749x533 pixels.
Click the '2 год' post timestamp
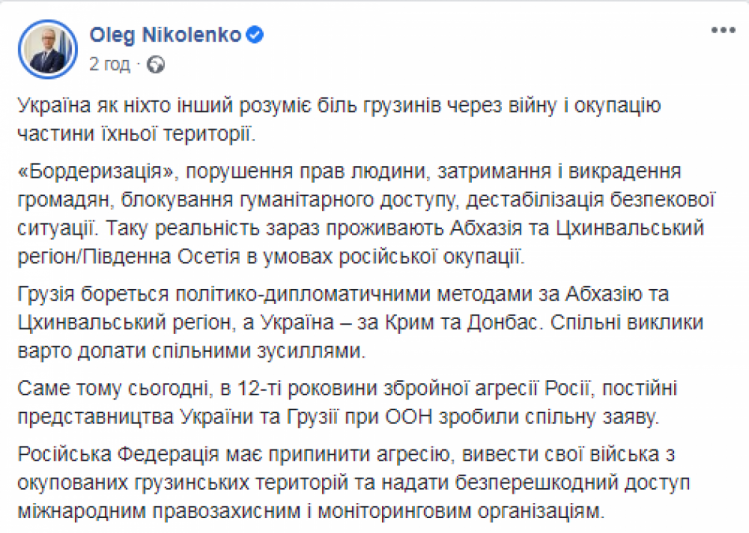[x=109, y=64]
